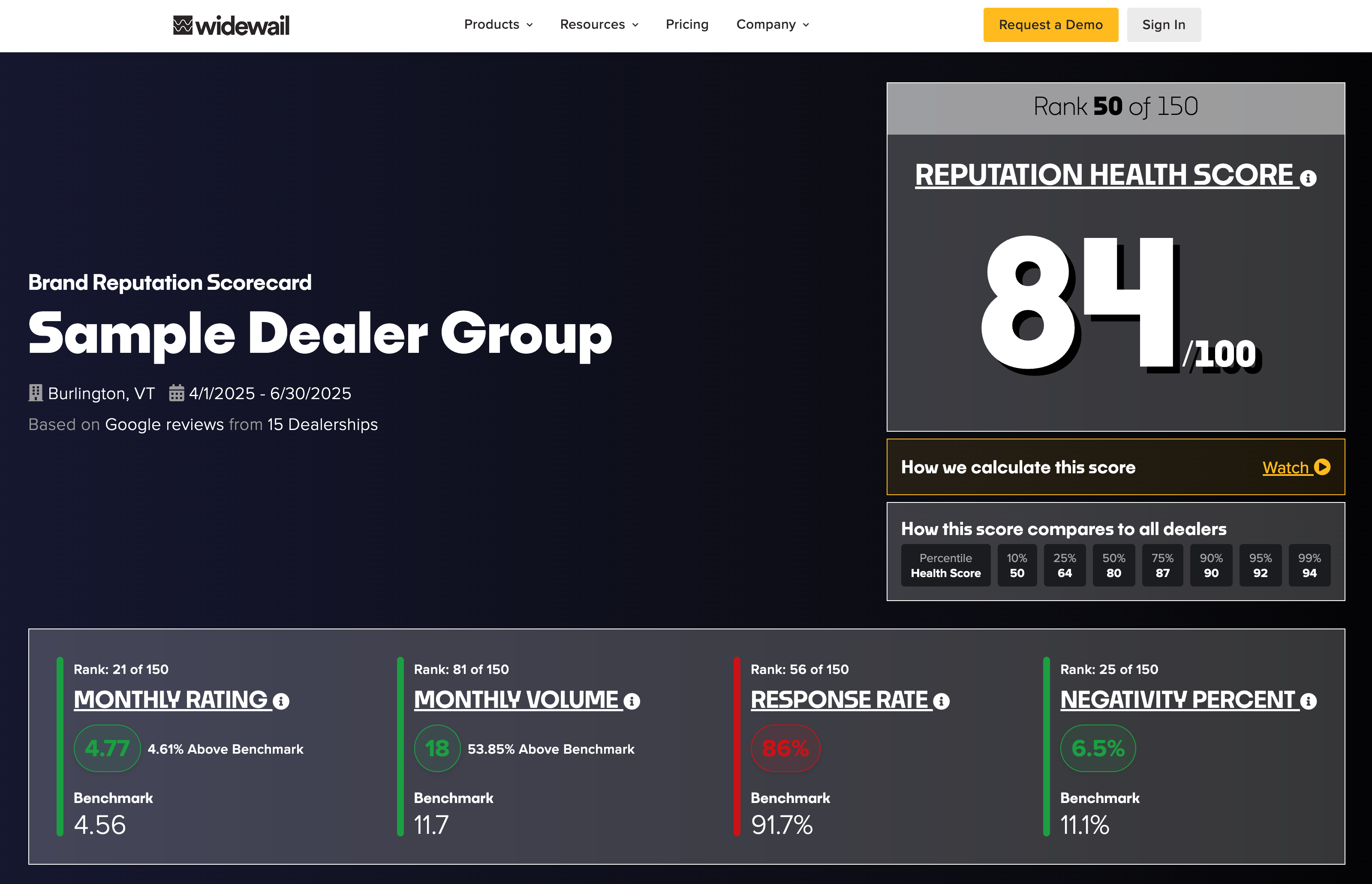Click info icon next to Response Rate

click(x=942, y=701)
